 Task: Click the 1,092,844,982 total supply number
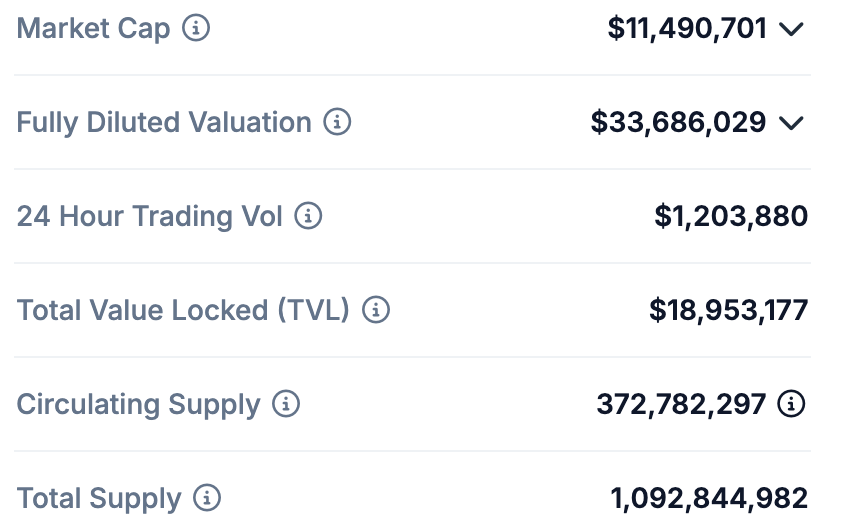pyautogui.click(x=709, y=498)
